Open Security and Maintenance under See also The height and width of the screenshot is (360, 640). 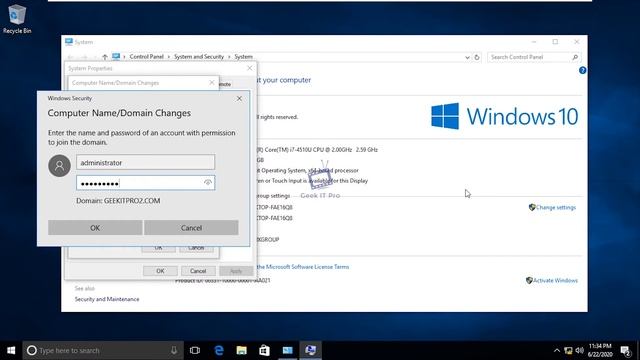[x=107, y=299]
